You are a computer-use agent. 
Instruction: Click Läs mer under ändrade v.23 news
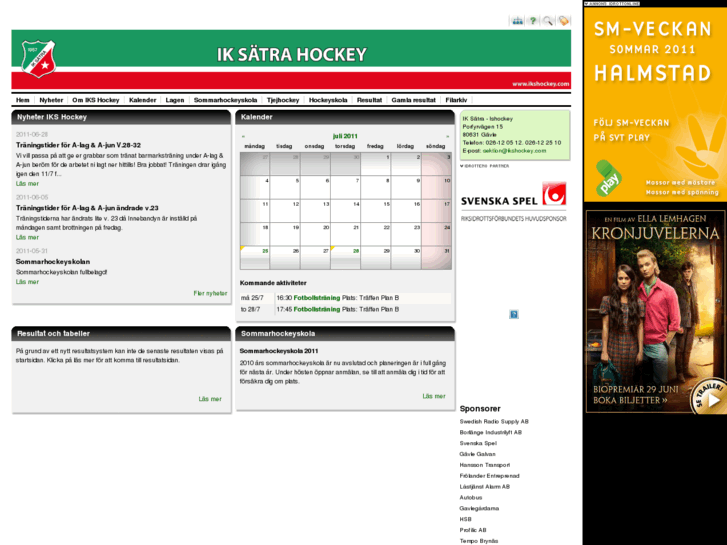tap(27, 237)
